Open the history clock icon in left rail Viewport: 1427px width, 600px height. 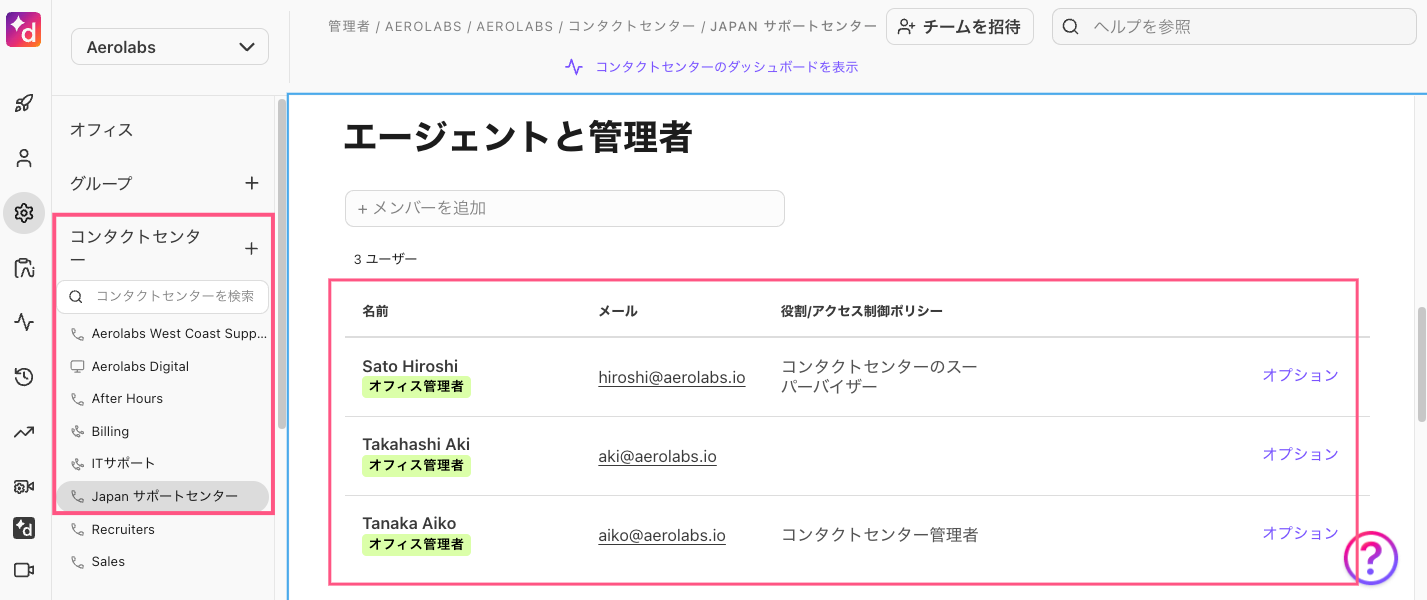pos(25,377)
